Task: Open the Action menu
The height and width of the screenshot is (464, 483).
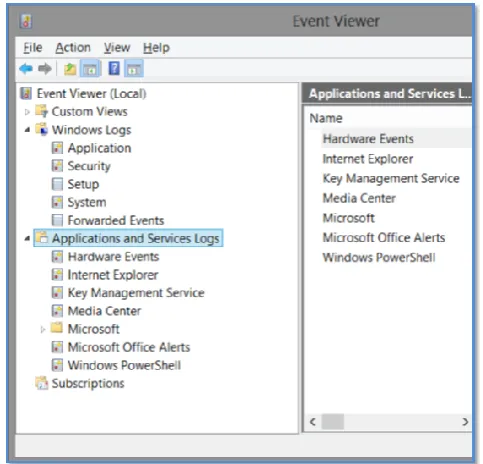Action: [73, 48]
